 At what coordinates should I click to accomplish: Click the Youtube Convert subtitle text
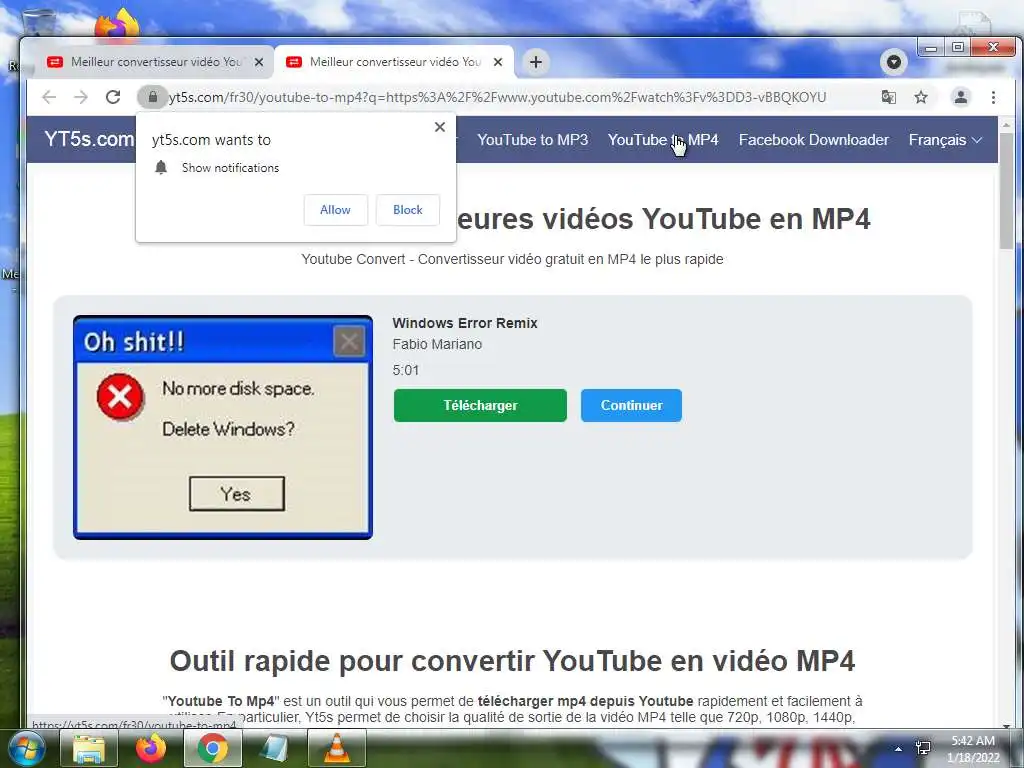click(512, 259)
